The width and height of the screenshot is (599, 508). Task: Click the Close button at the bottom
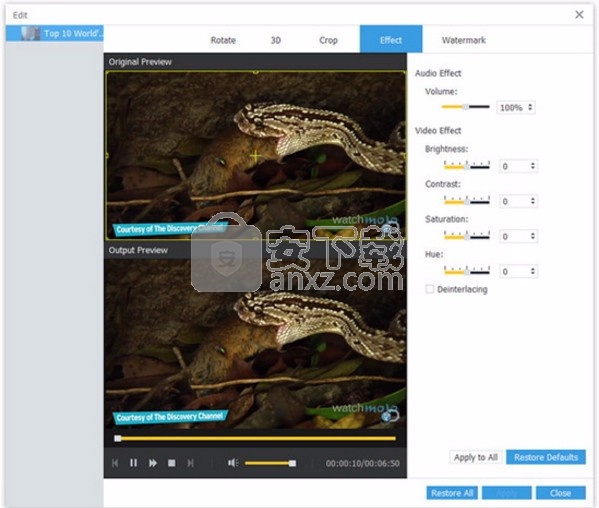click(560, 493)
